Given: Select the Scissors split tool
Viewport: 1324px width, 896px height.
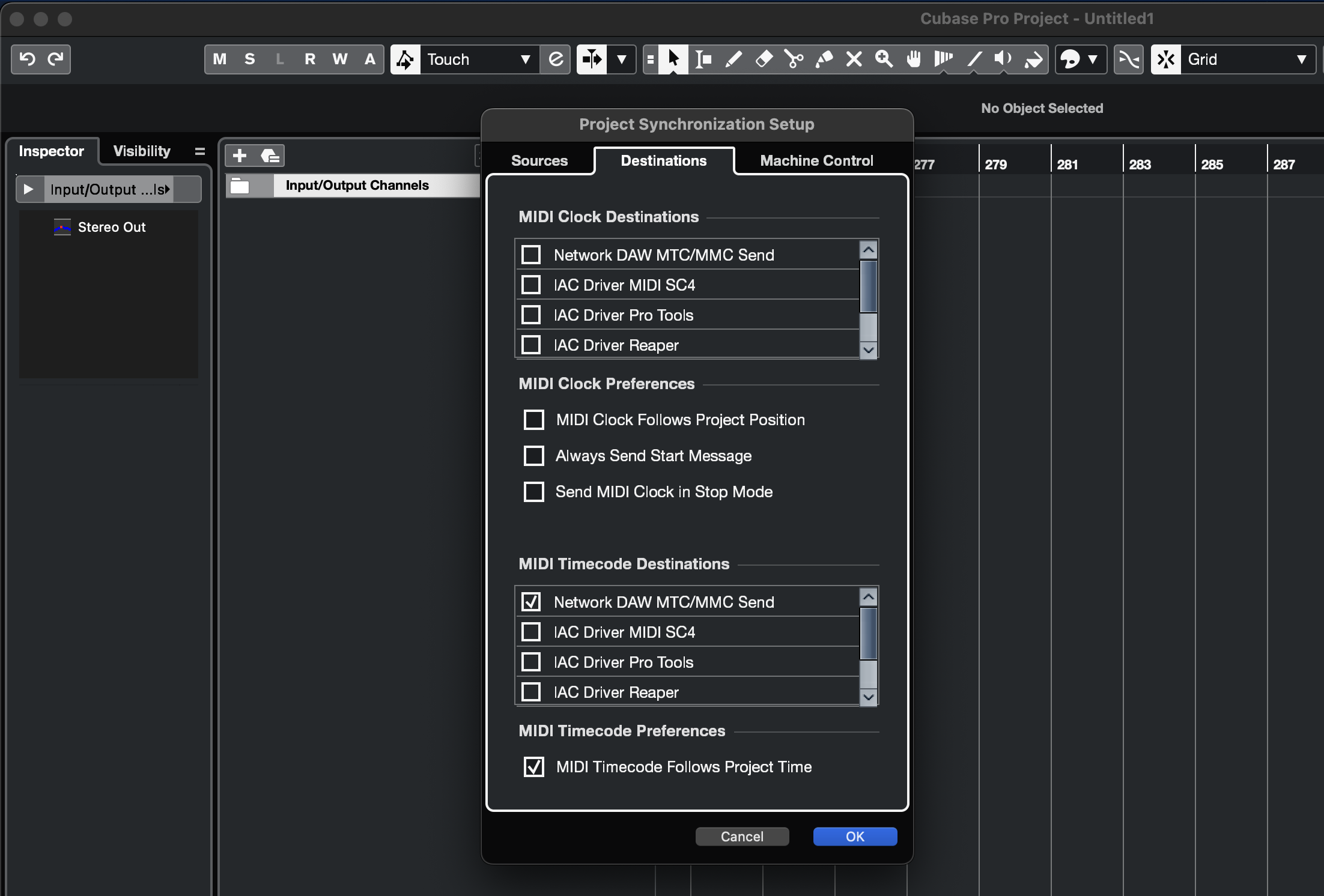Looking at the screenshot, I should point(794,59).
